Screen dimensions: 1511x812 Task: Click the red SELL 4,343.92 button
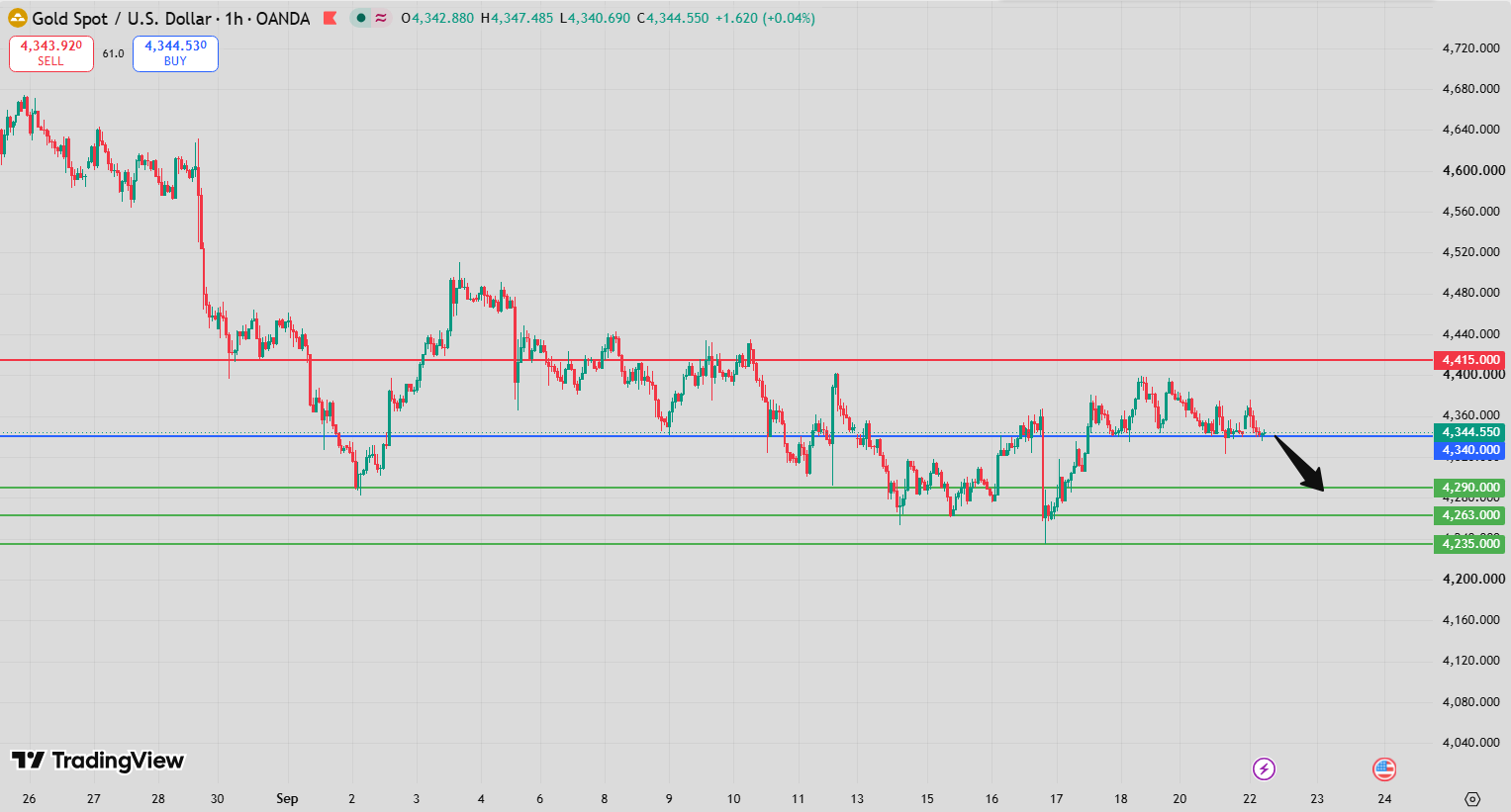tap(51, 53)
